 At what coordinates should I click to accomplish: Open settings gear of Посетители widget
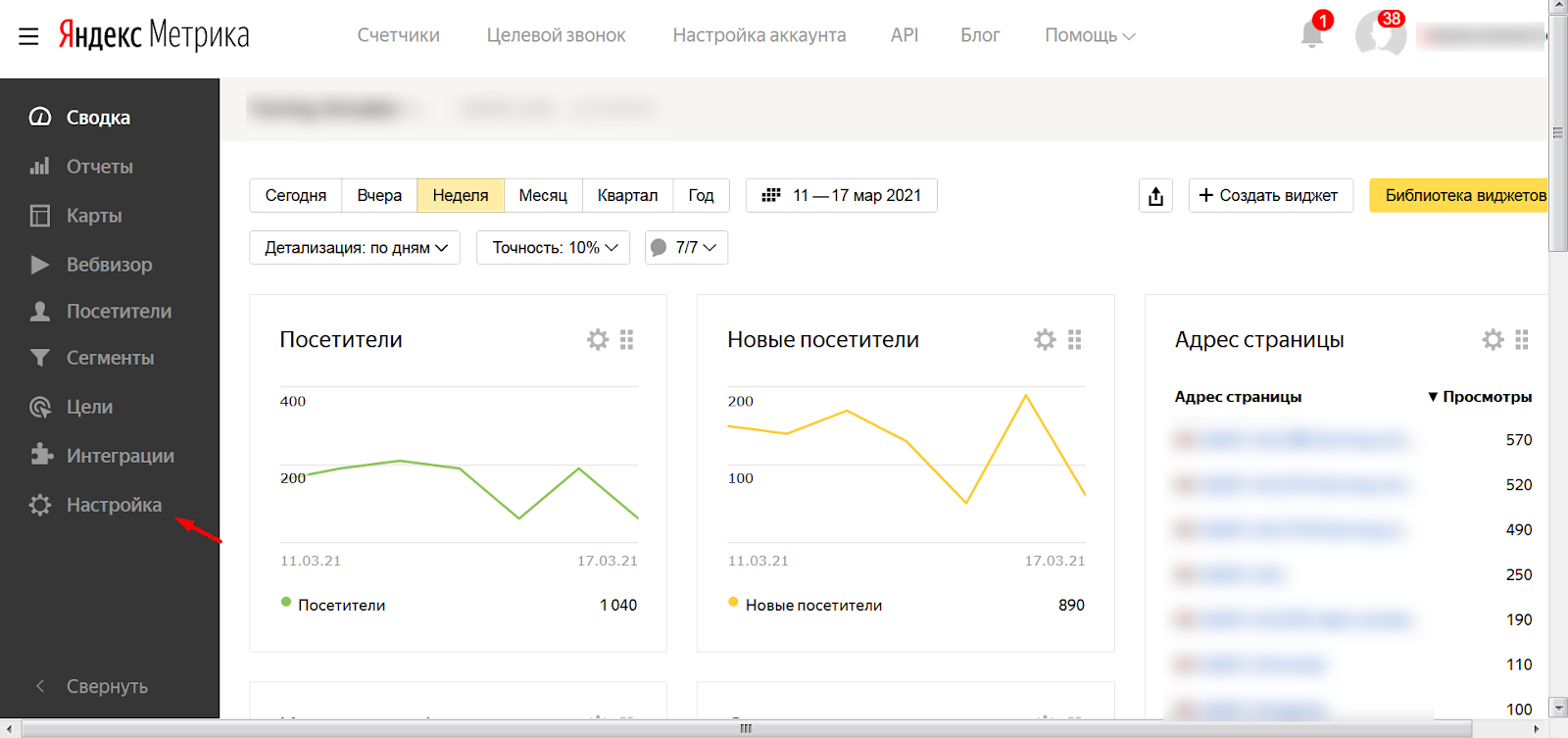click(597, 340)
